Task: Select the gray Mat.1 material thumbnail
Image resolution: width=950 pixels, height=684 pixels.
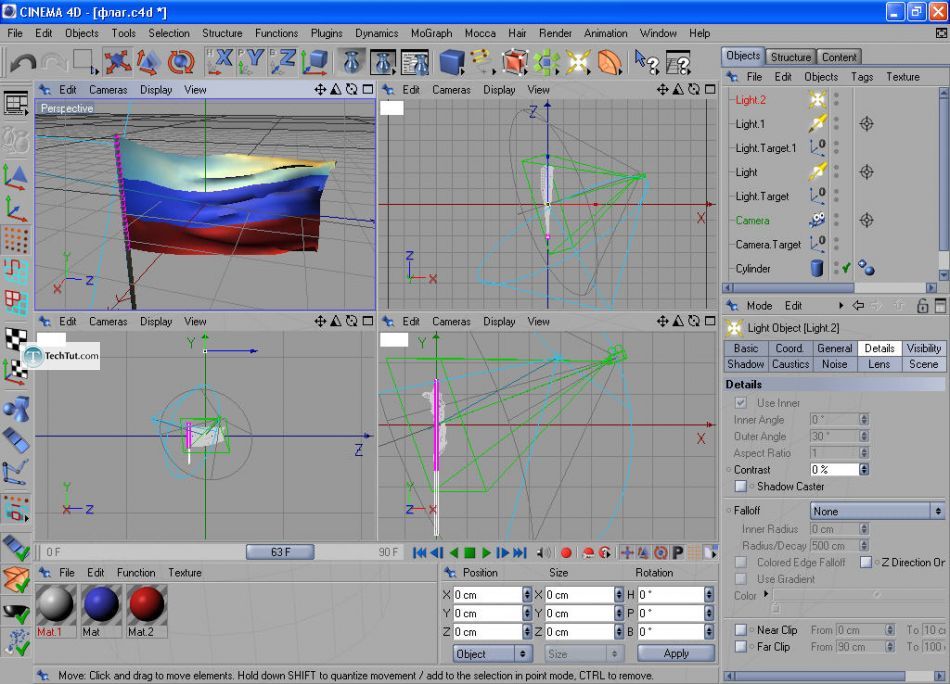Action: pos(55,604)
